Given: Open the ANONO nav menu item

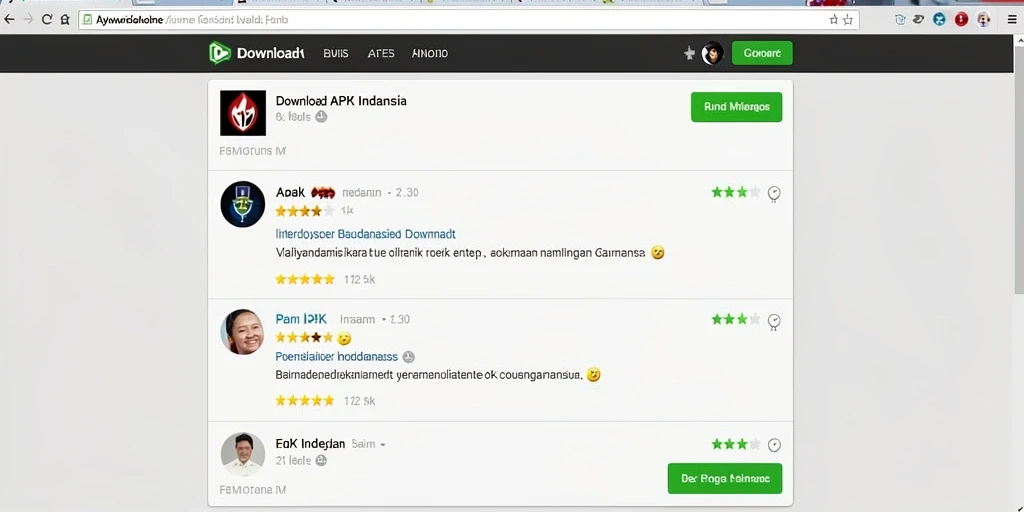Looking at the screenshot, I should [x=430, y=54].
